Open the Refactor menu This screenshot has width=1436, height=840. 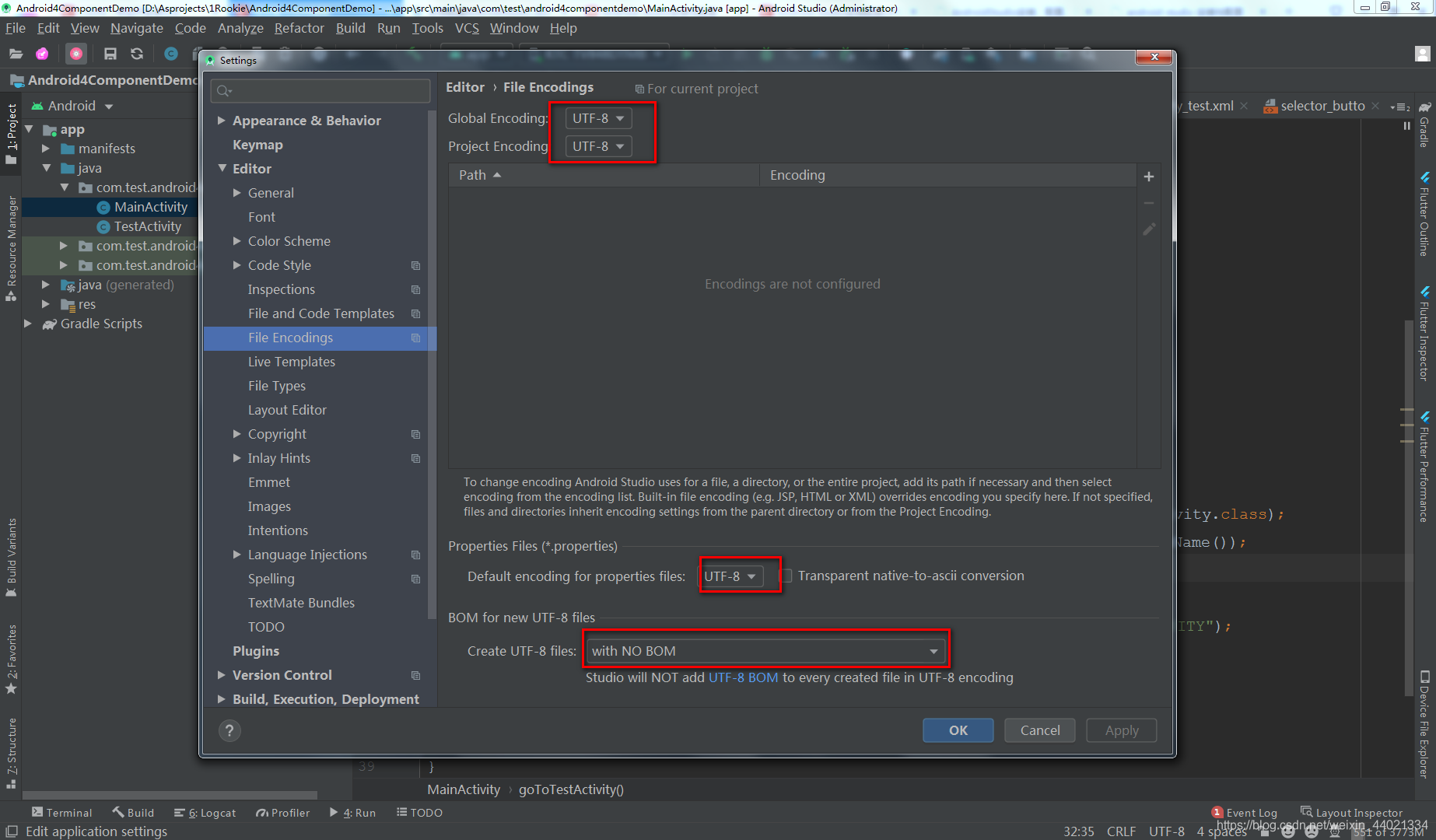tap(299, 28)
